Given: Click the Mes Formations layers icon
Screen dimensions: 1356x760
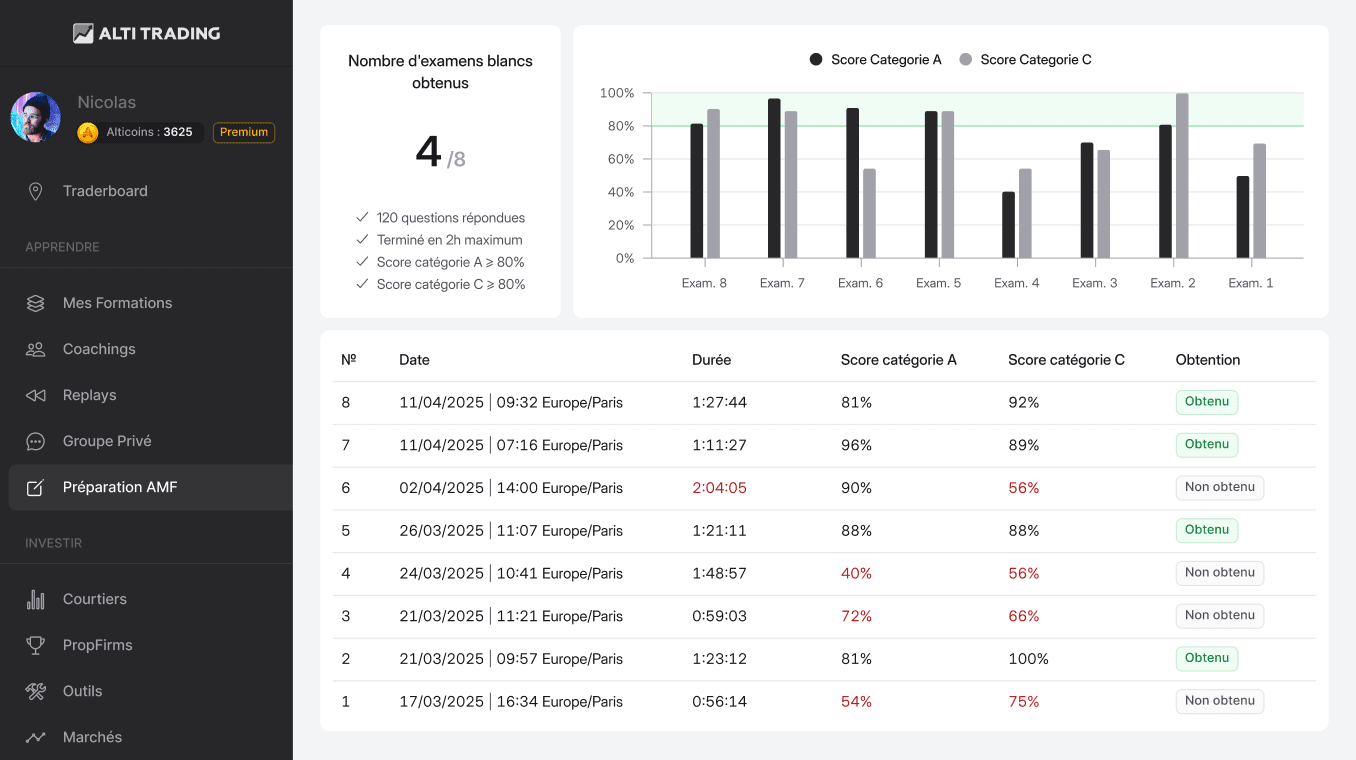Looking at the screenshot, I should coord(36,303).
